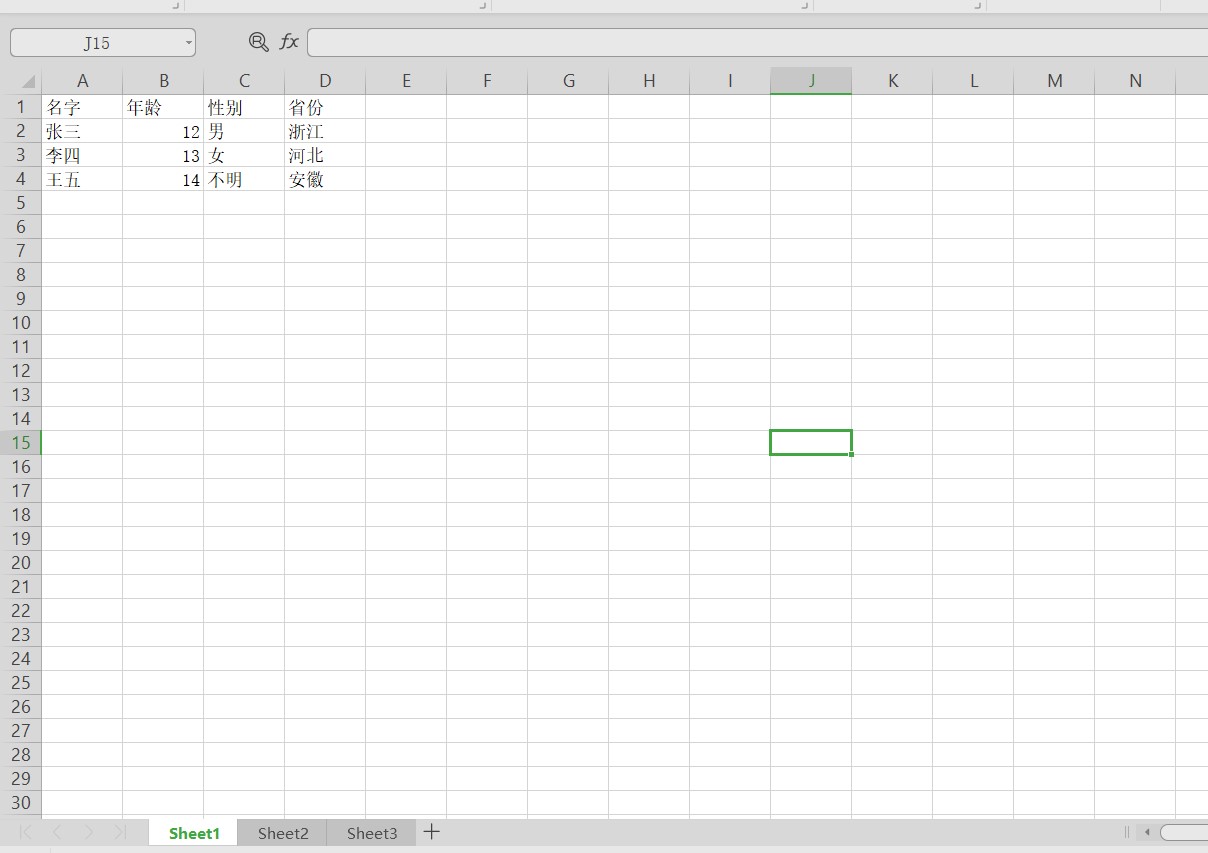Click cell containing 李四
The height and width of the screenshot is (853, 1208).
(82, 155)
